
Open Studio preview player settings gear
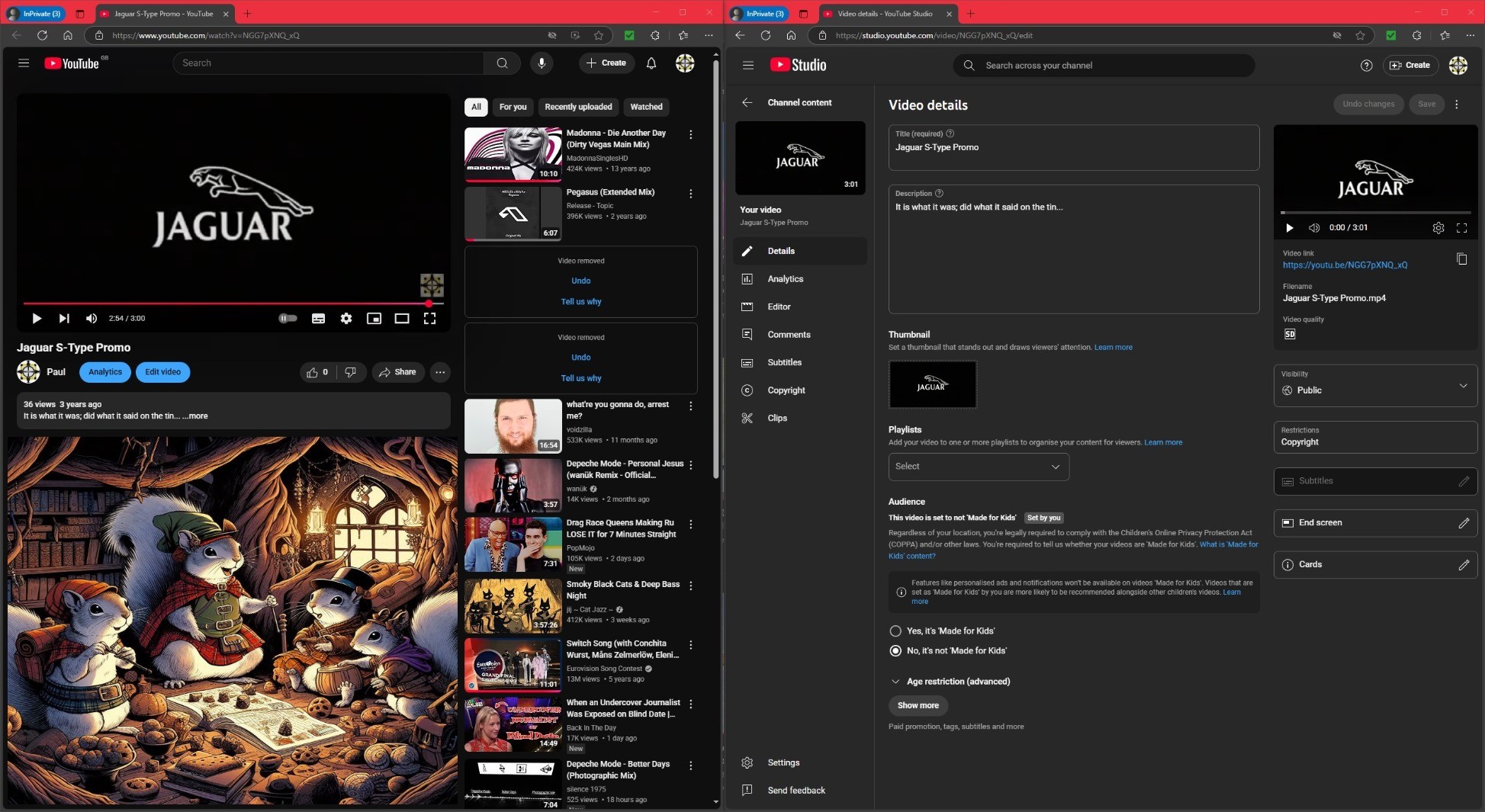pyautogui.click(x=1438, y=228)
